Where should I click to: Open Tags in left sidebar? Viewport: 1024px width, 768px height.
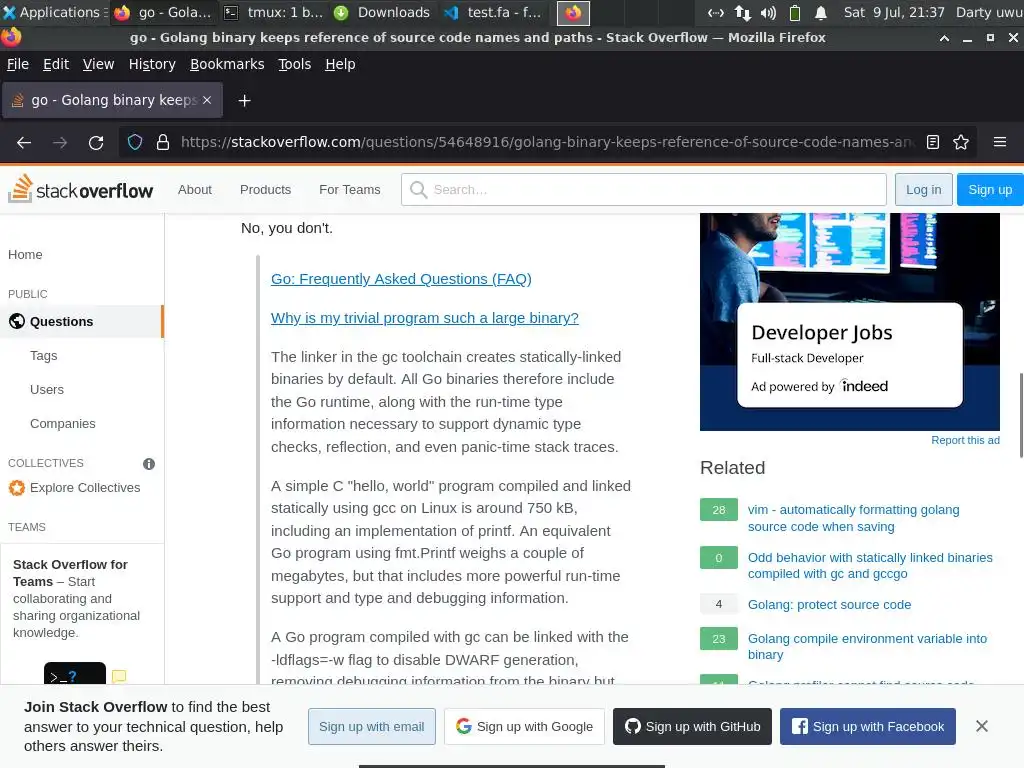(x=44, y=355)
